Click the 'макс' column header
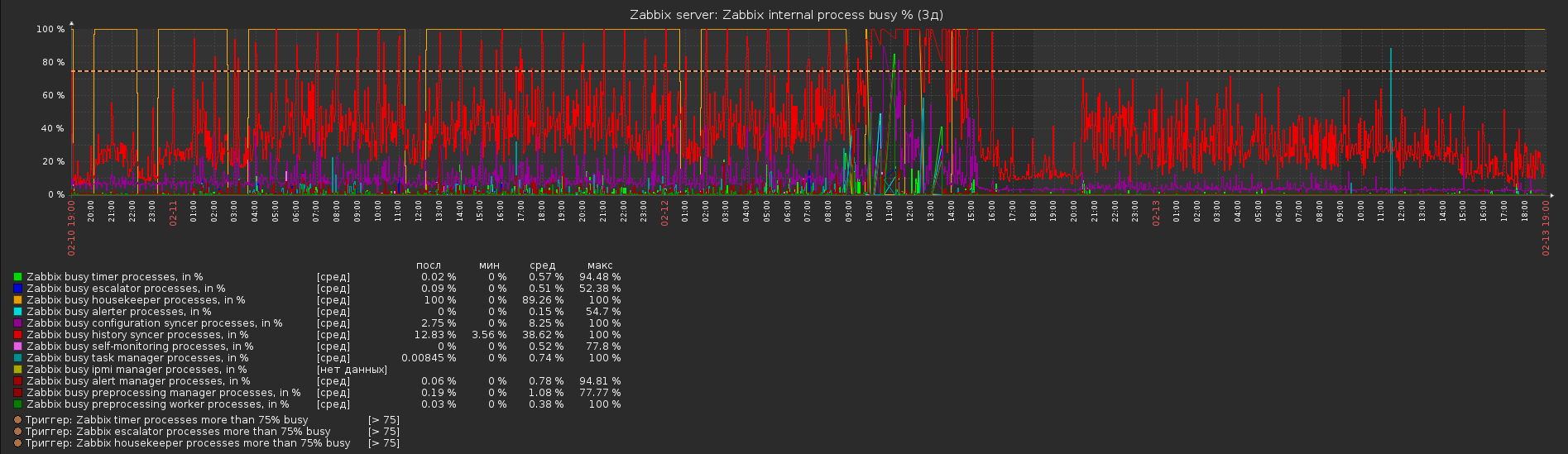Viewport: 1568px width, 454px height. coord(599,265)
